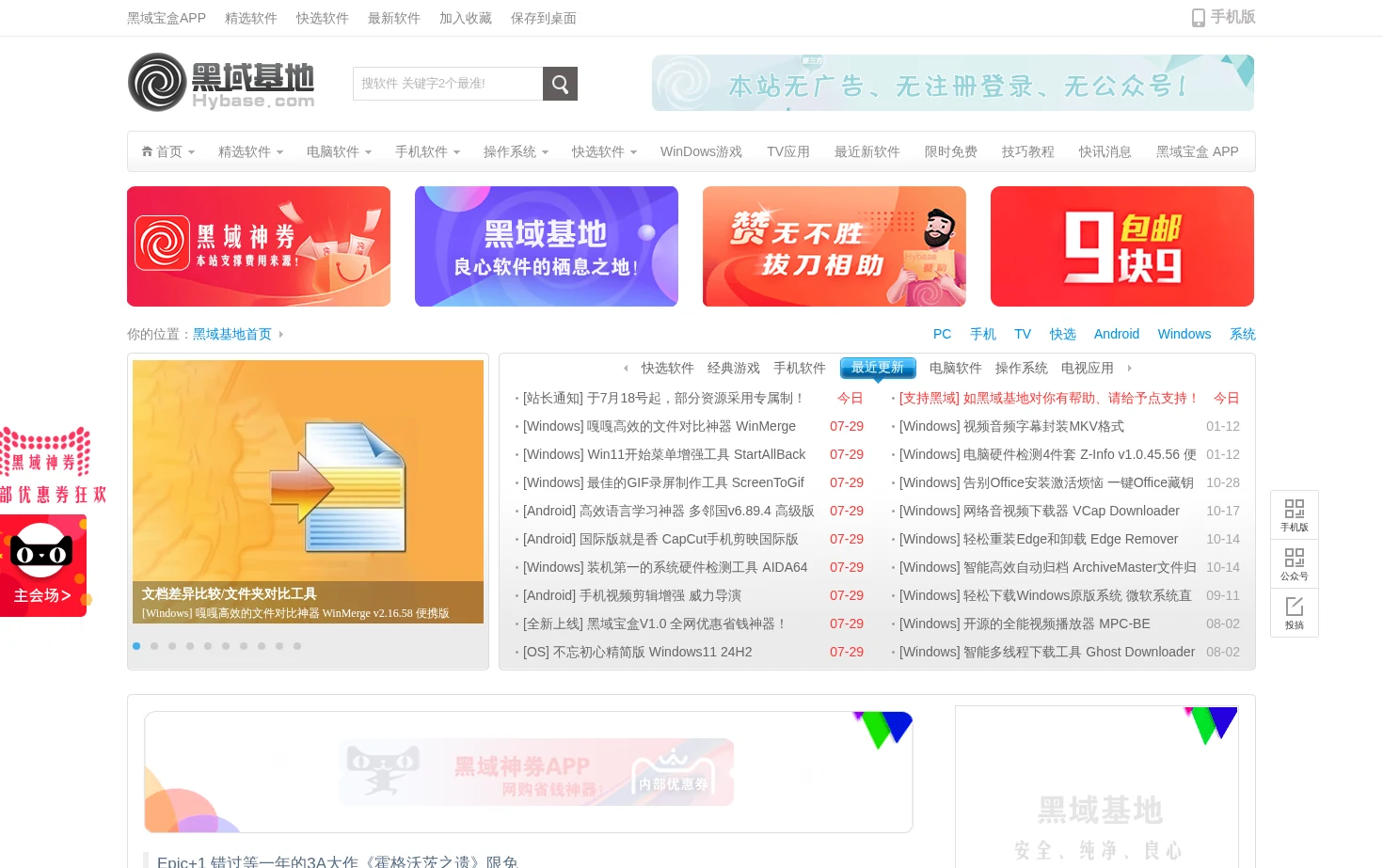Open the 限时免费 nav item
Image resolution: width=1383 pixels, height=868 pixels.
click(x=951, y=151)
